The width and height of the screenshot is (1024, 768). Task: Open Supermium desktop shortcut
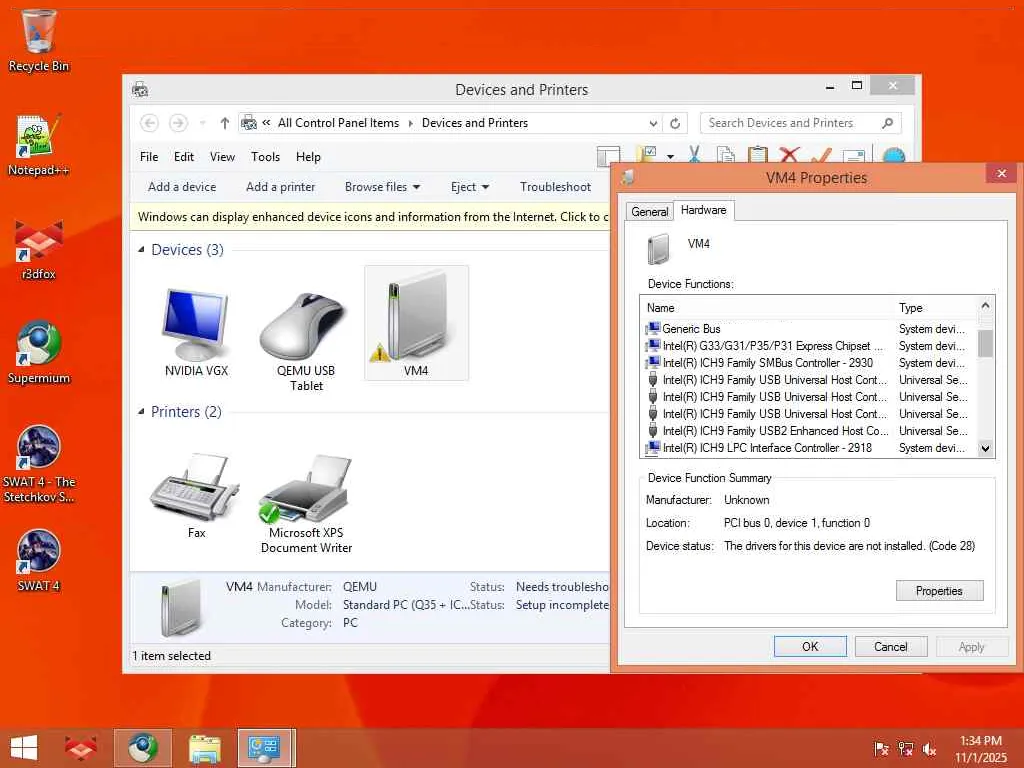[39, 353]
